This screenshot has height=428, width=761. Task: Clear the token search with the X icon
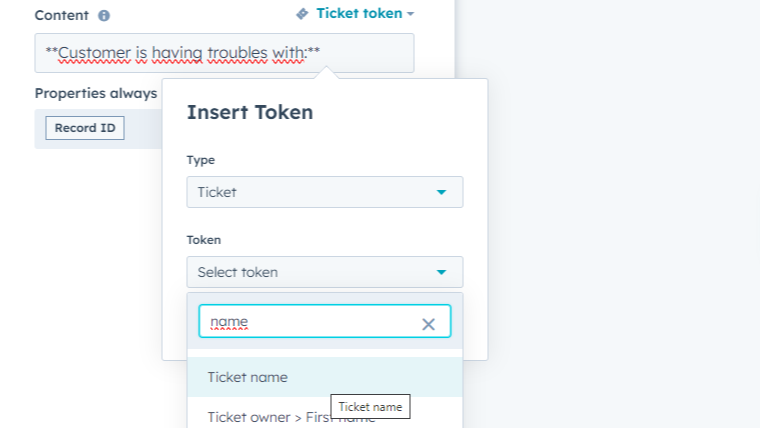click(x=428, y=324)
